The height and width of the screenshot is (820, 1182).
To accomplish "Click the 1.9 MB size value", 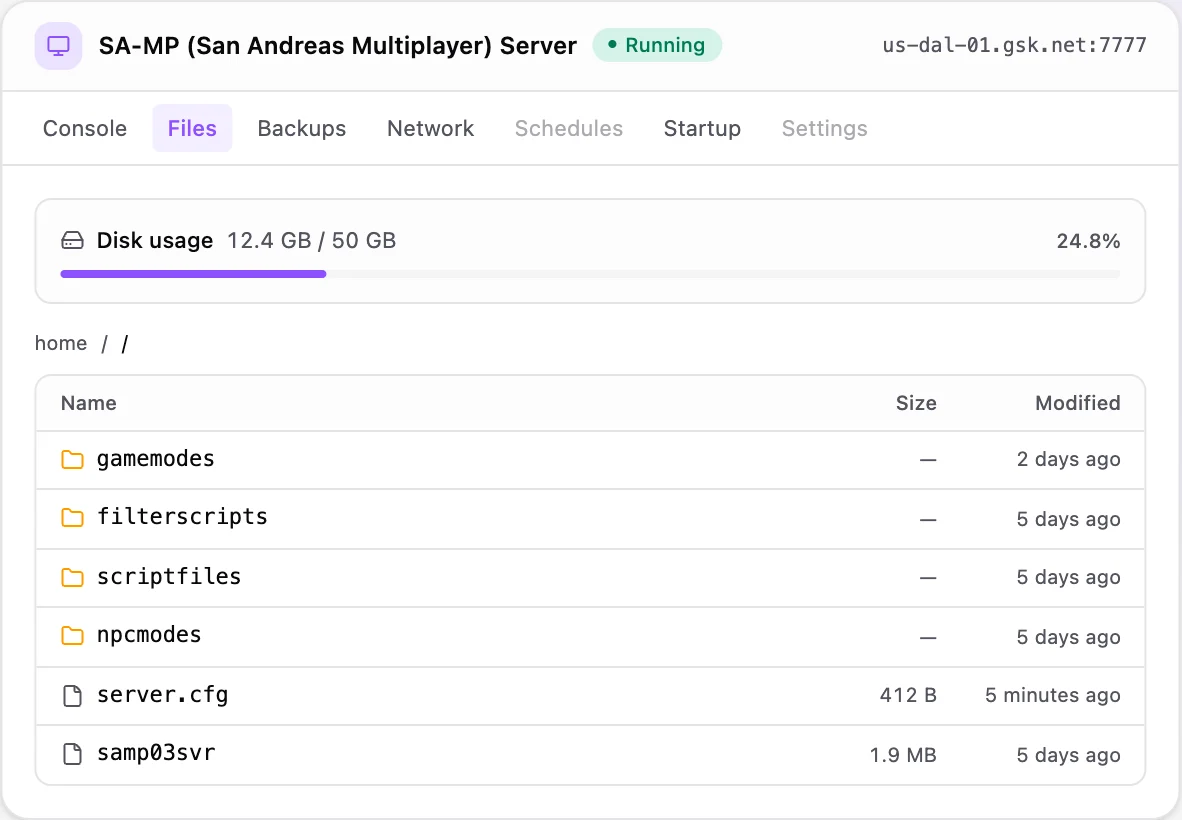I will pyautogui.click(x=903, y=754).
